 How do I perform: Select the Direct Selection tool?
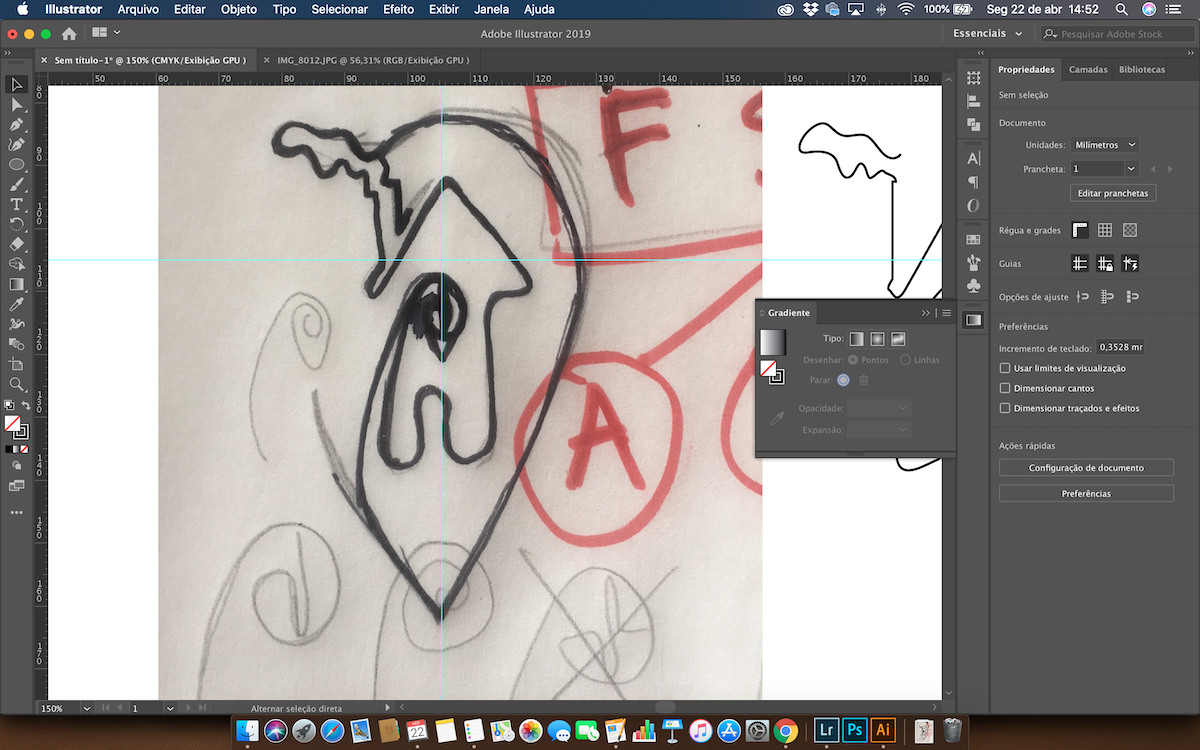[16, 105]
